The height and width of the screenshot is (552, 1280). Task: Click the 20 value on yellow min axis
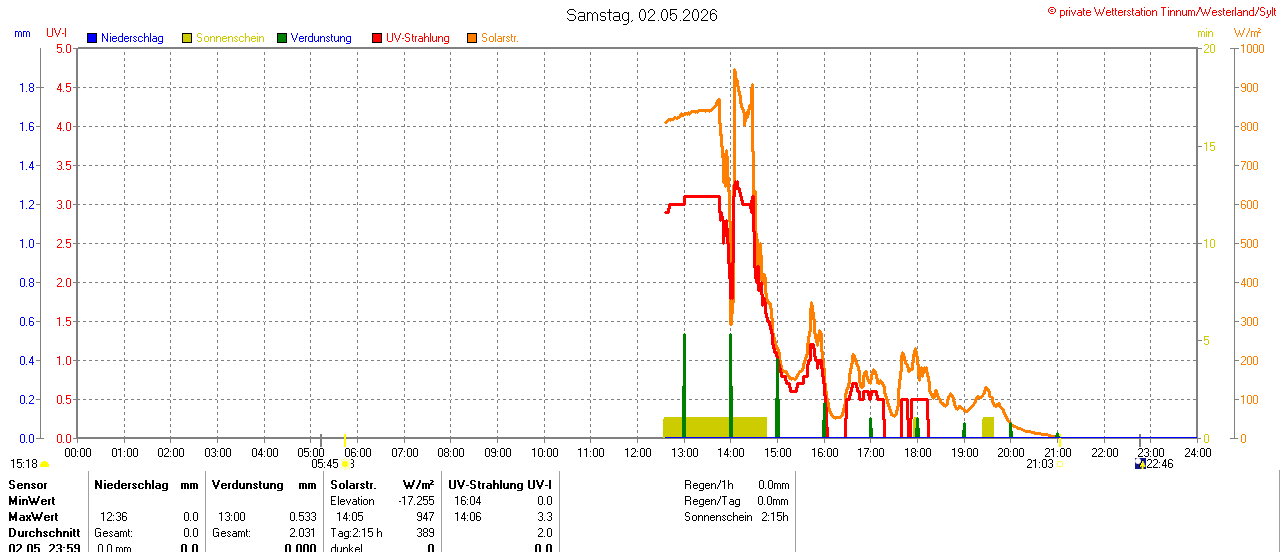coord(1208,48)
